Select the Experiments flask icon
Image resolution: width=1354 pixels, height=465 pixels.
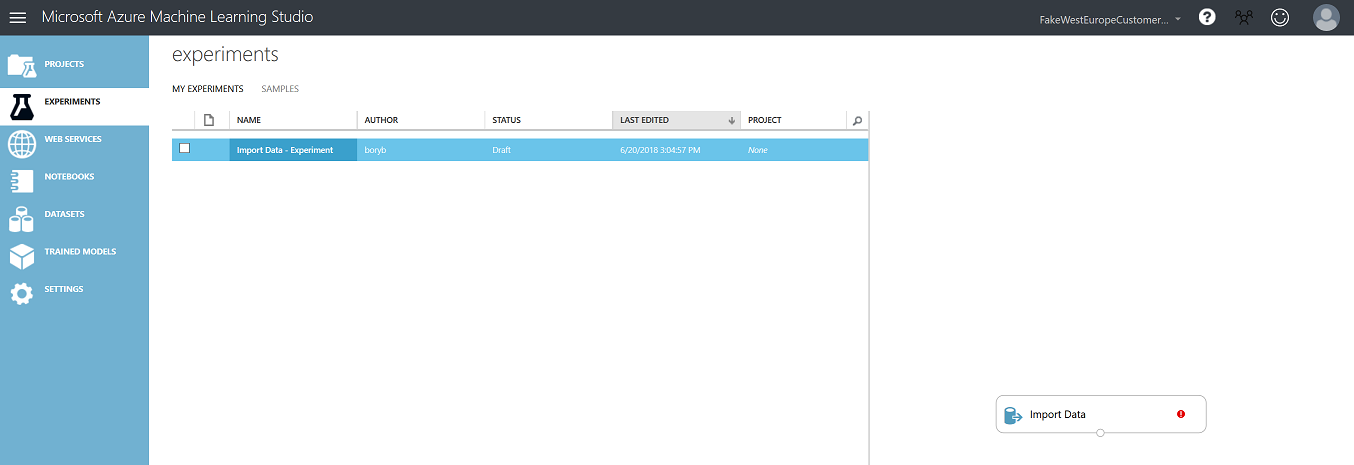point(22,104)
